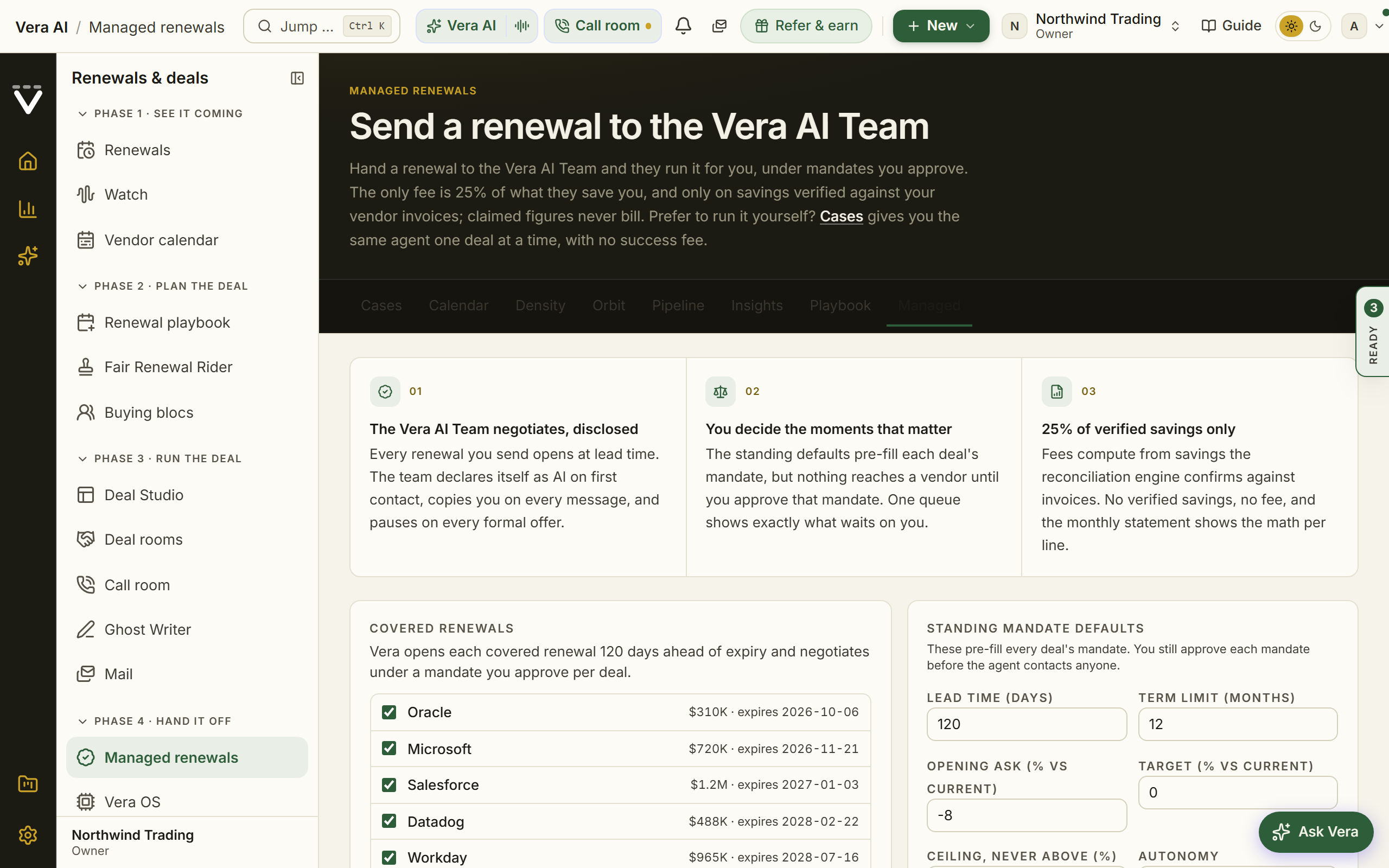Open the sparkle AI icon in left rail
The image size is (1389, 868).
(x=28, y=256)
